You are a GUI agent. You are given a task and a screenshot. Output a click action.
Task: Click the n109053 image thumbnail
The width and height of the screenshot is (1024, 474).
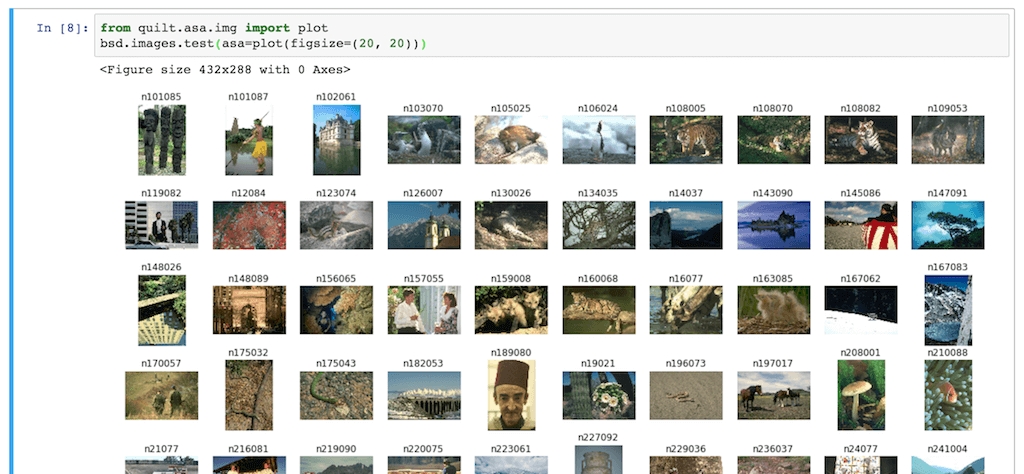(x=947, y=140)
